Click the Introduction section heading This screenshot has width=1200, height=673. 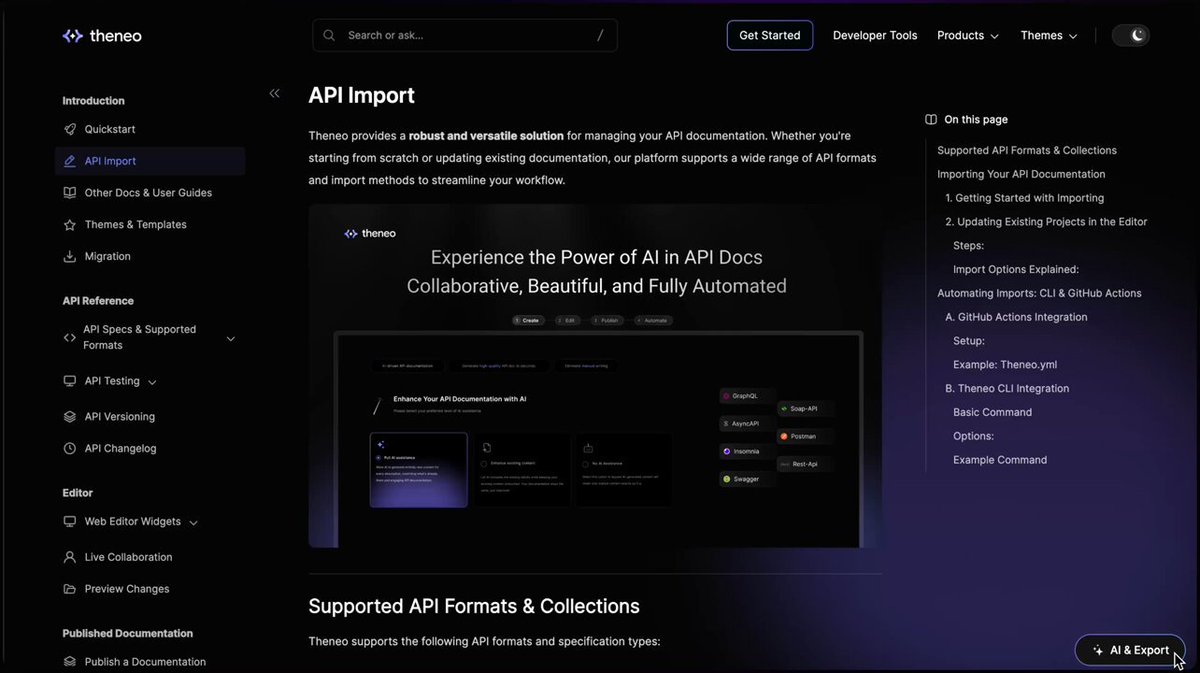click(93, 101)
